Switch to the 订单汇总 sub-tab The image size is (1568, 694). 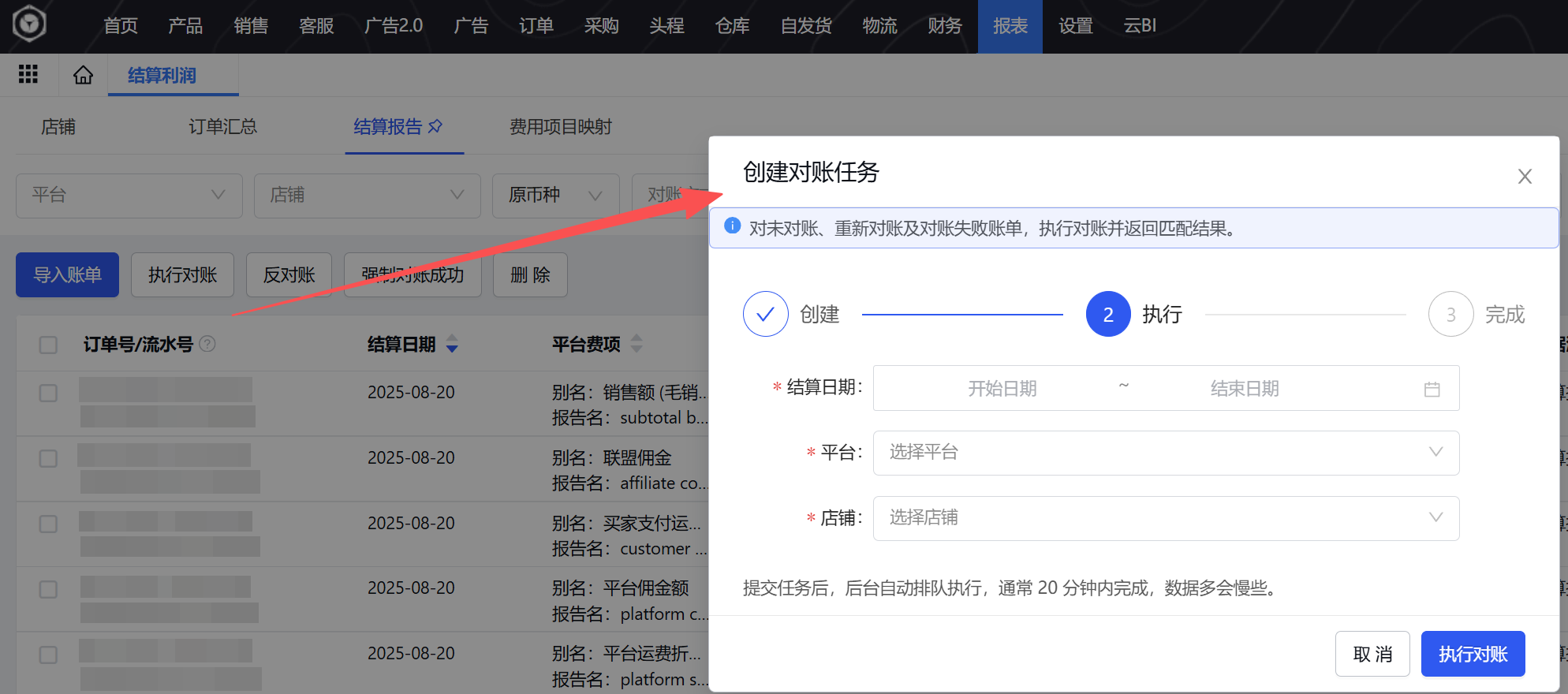point(222,127)
